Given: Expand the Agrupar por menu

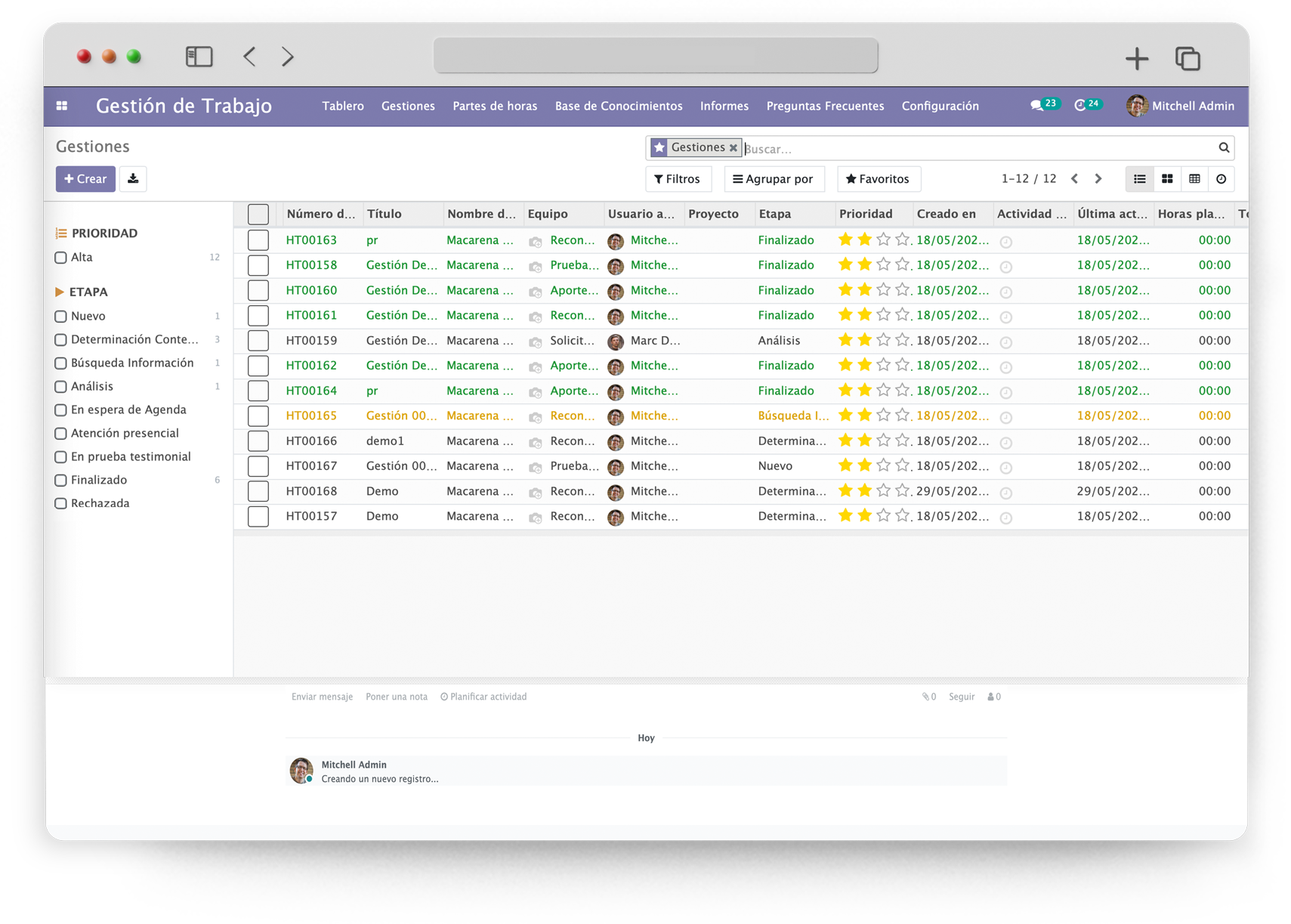Looking at the screenshot, I should [x=774, y=179].
